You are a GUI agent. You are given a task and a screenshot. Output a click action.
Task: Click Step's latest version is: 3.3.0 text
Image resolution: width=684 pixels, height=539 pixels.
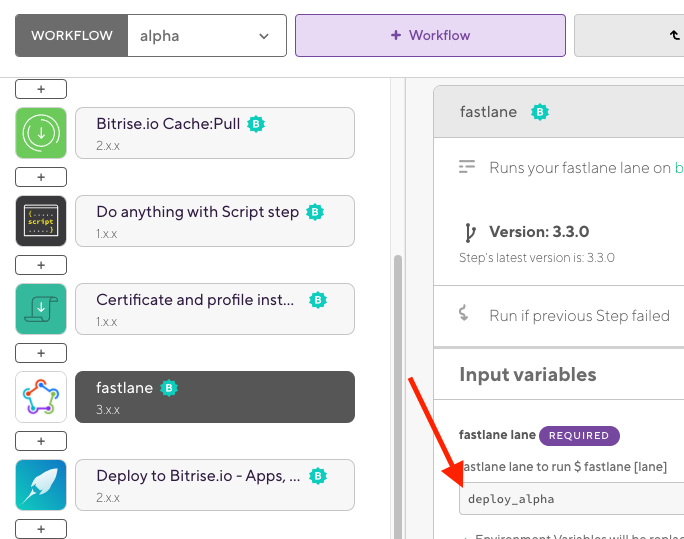click(537, 258)
